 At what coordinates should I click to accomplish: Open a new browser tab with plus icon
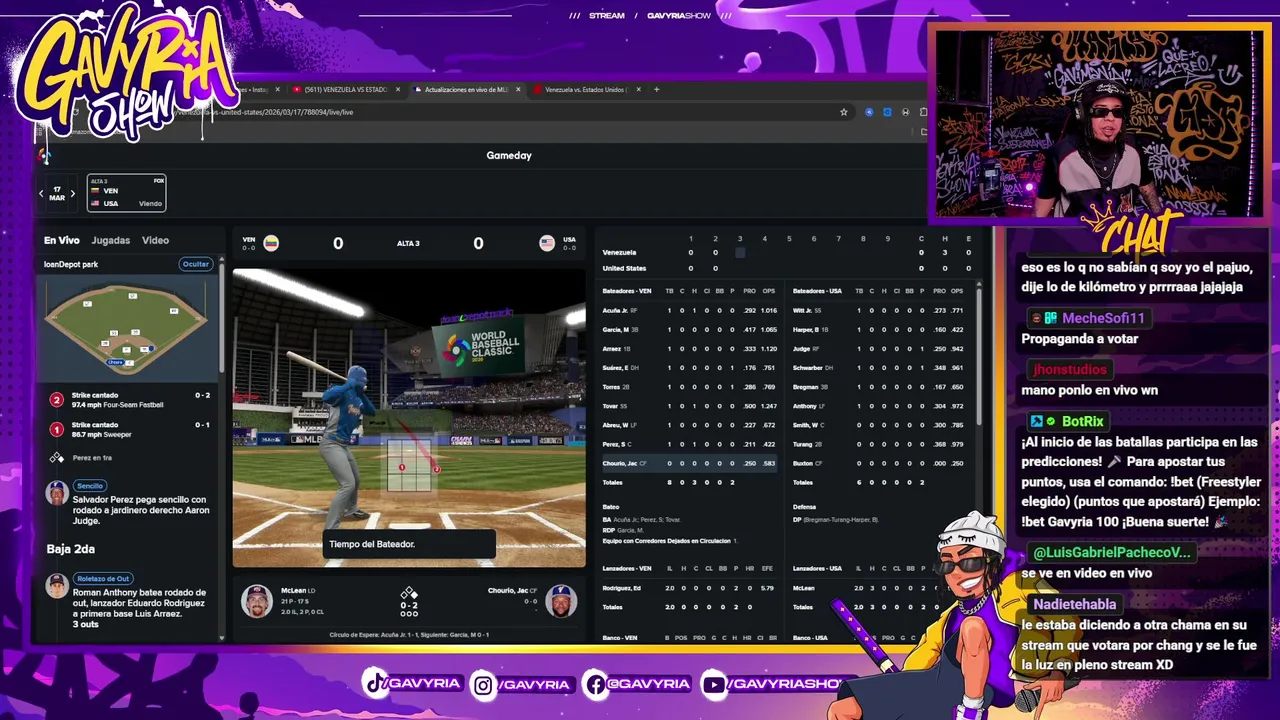tap(657, 90)
